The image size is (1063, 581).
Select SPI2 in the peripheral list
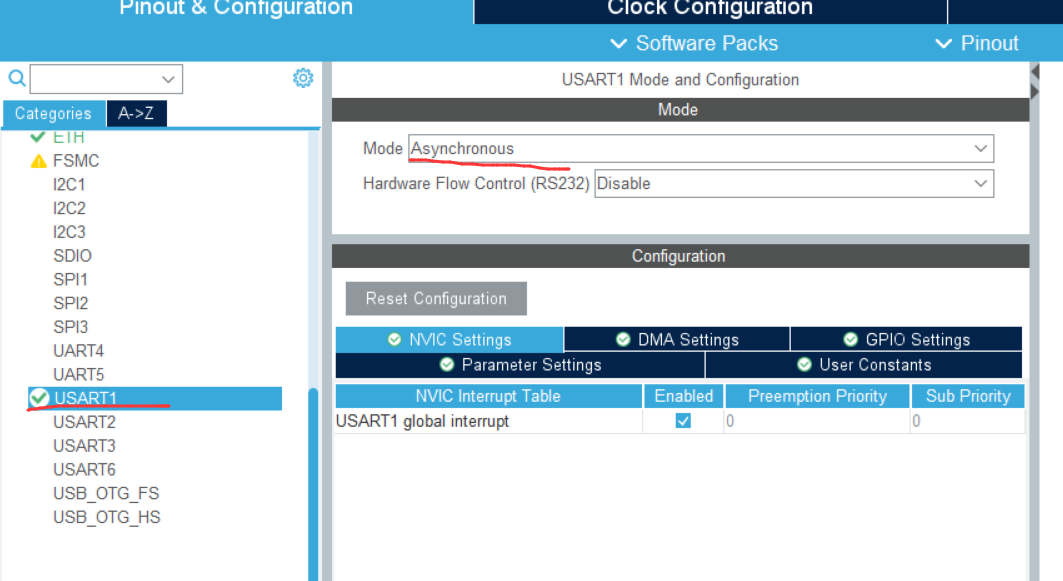pos(71,303)
